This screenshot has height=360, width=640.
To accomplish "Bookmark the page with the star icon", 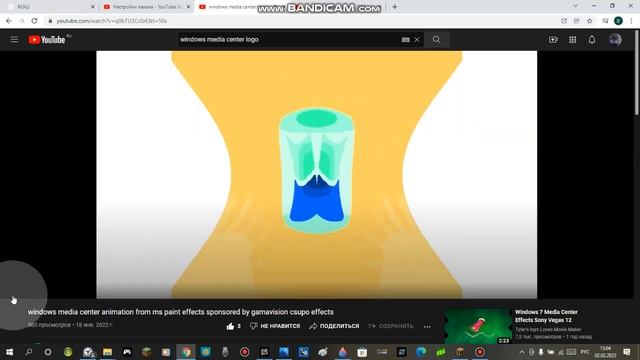I will pyautogui.click(x=589, y=21).
